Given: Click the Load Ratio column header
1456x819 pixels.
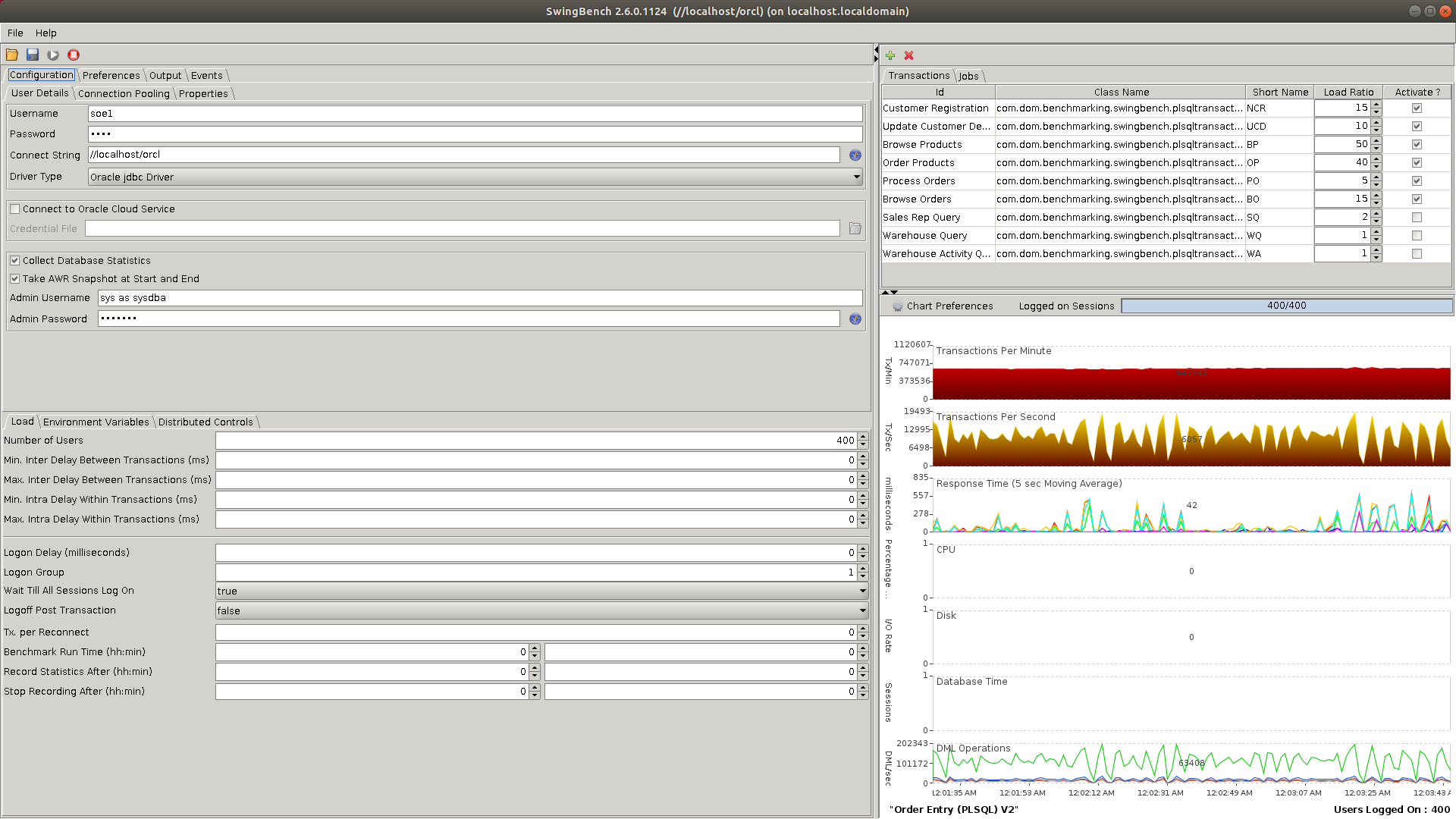Looking at the screenshot, I should (x=1348, y=92).
